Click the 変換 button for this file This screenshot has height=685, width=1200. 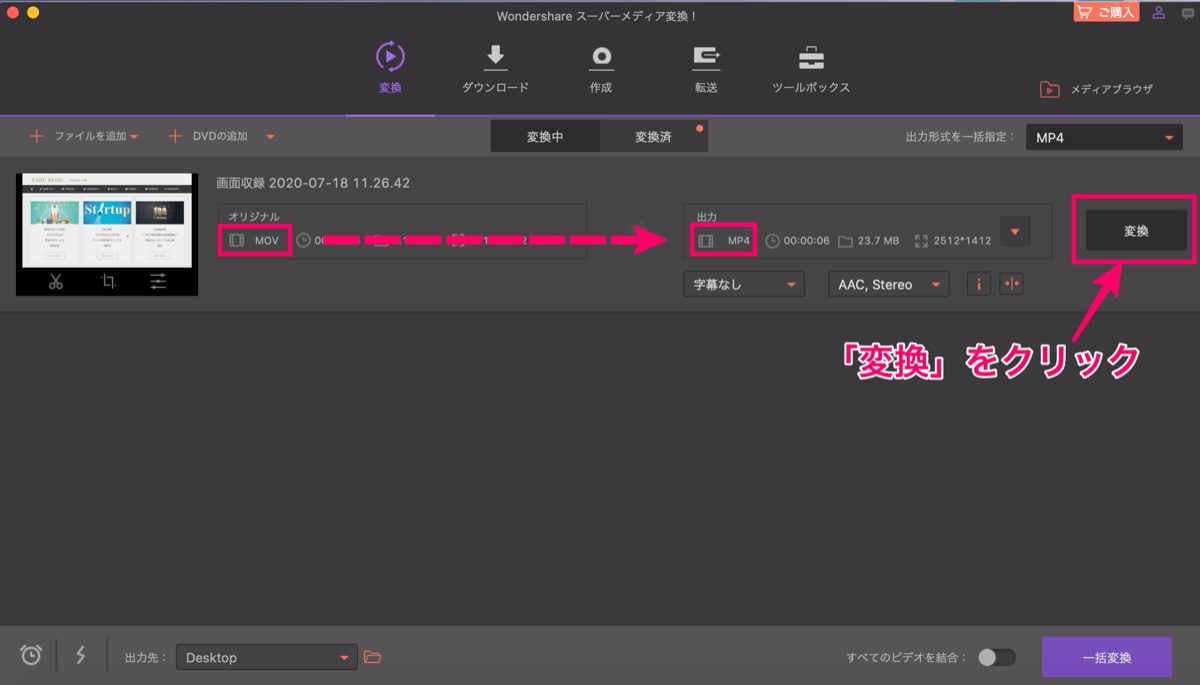pos(1136,231)
